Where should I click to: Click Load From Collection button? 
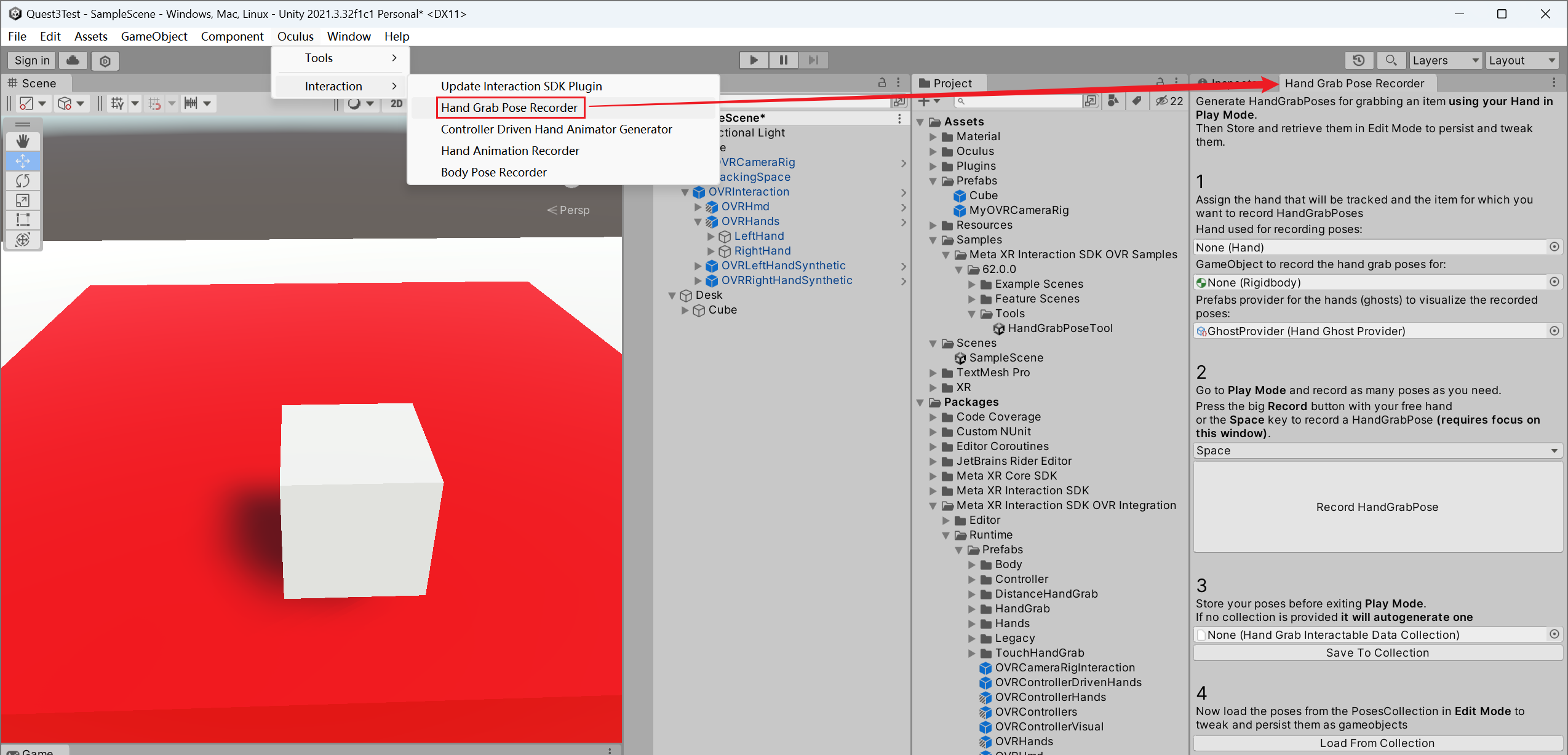1377,743
